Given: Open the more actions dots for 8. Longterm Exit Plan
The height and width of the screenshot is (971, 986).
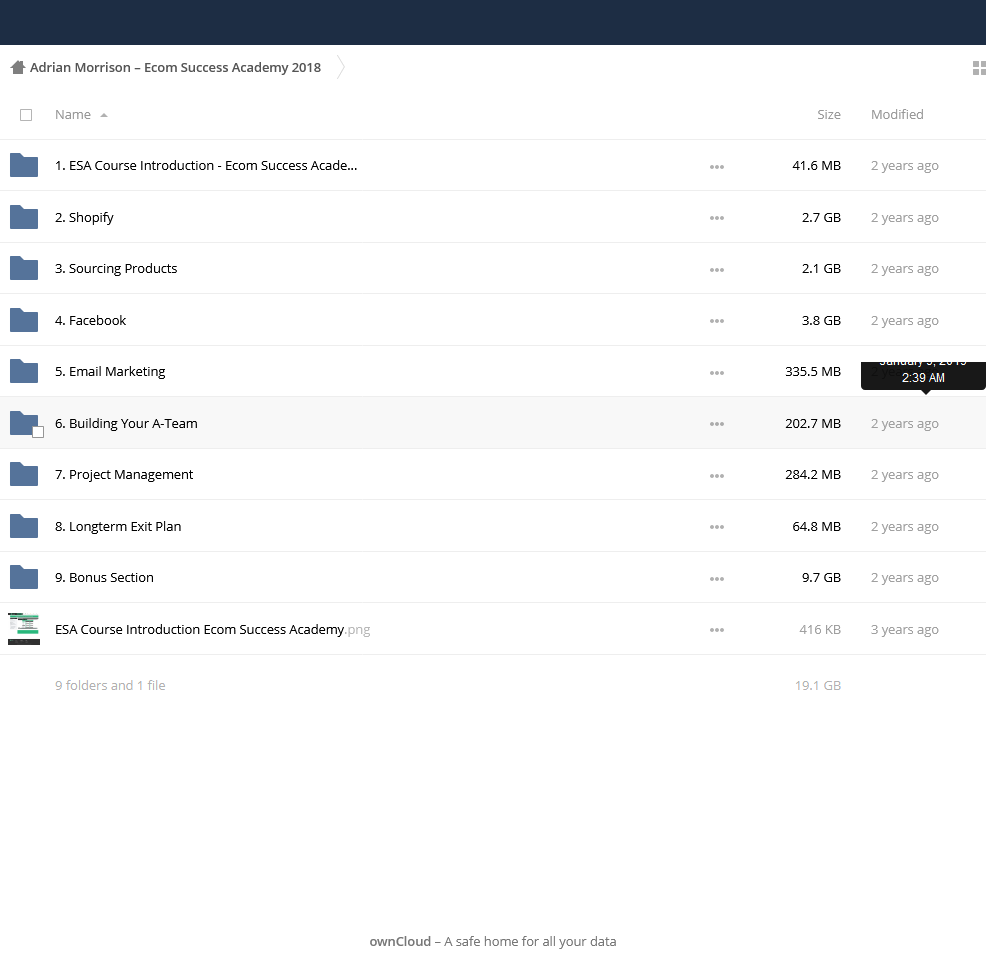Looking at the screenshot, I should pos(717,527).
